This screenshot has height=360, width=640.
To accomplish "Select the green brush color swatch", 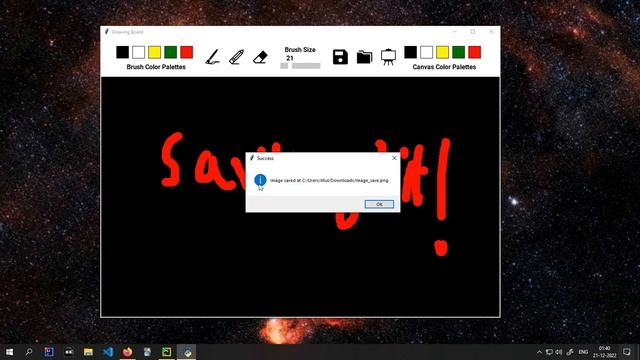I will tap(171, 52).
